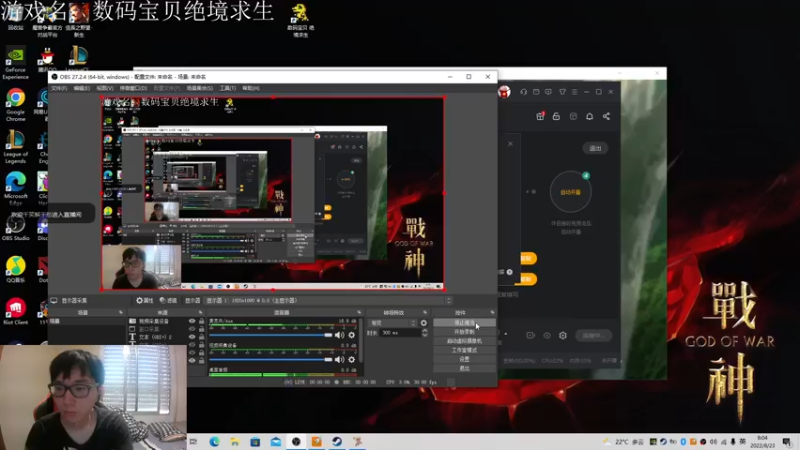800x450 pixels.
Task: Mute the 视频采集设备 speaker icon in mixer
Action: [x=339, y=359]
